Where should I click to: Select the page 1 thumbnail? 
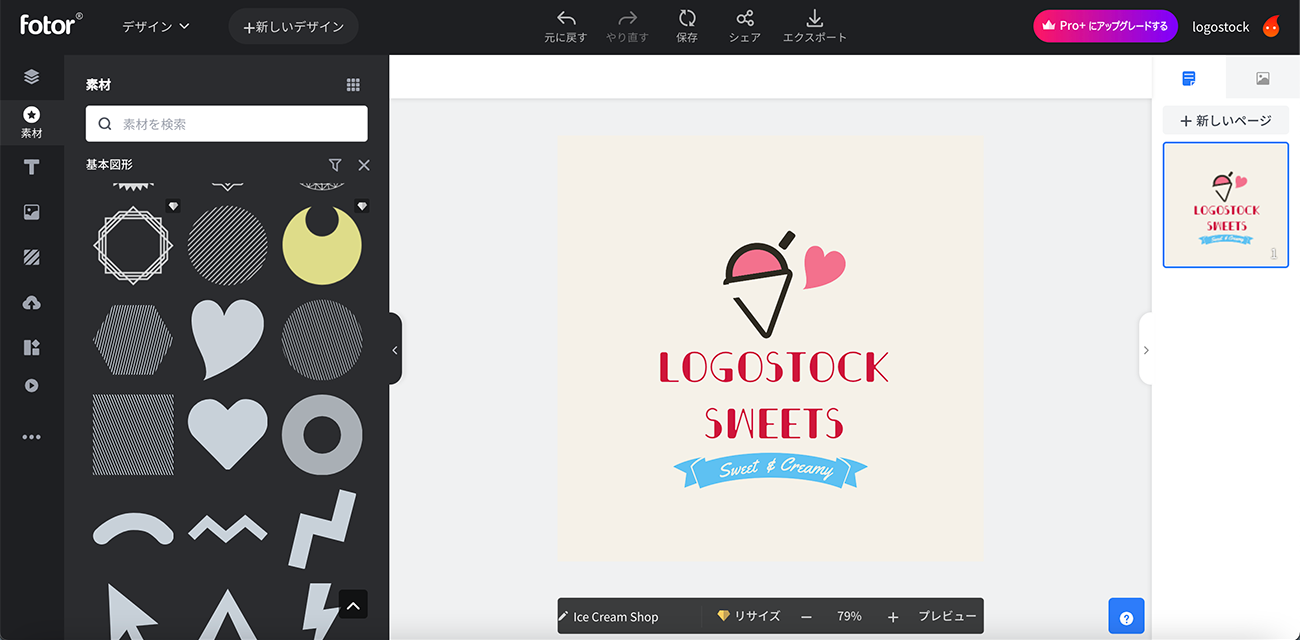click(x=1225, y=205)
